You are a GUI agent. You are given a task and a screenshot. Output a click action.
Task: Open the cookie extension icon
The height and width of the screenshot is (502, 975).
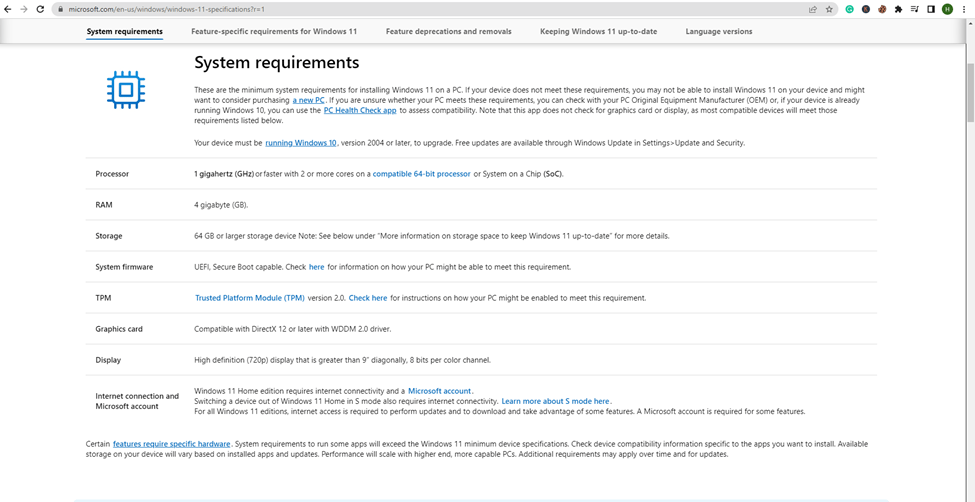click(882, 9)
